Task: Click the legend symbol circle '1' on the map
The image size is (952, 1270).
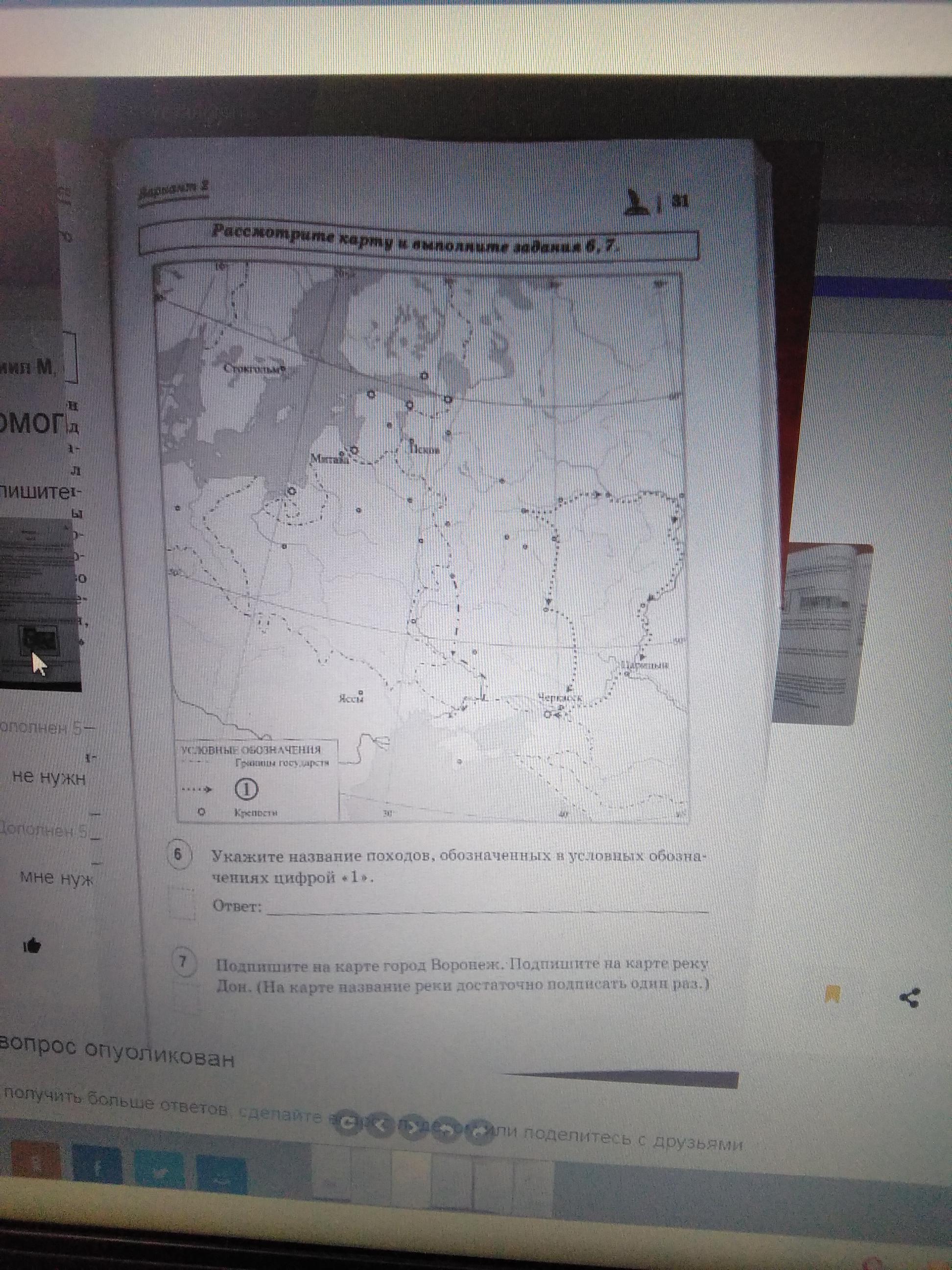Action: (246, 789)
